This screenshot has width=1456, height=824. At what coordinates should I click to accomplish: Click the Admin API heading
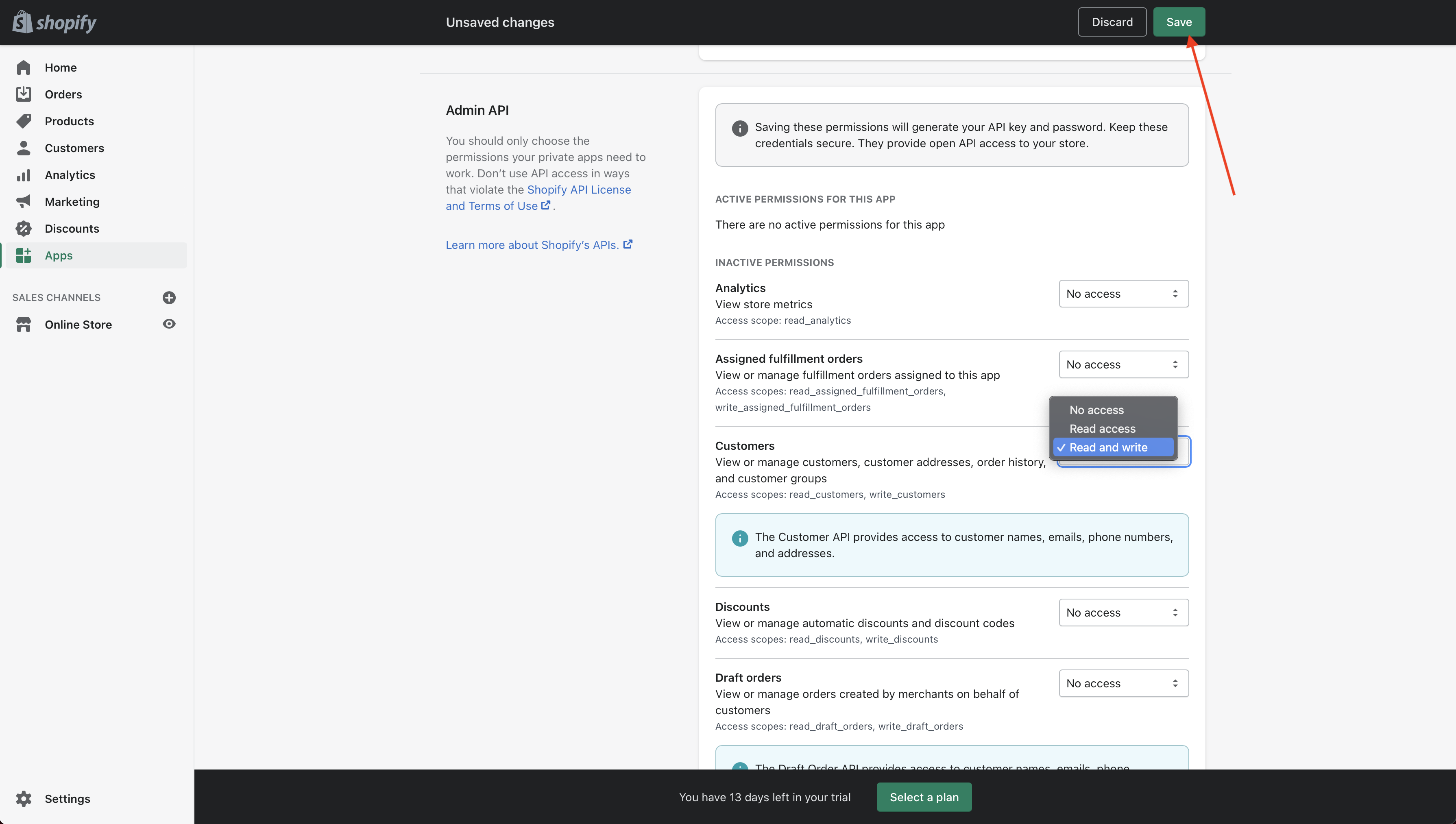477,110
